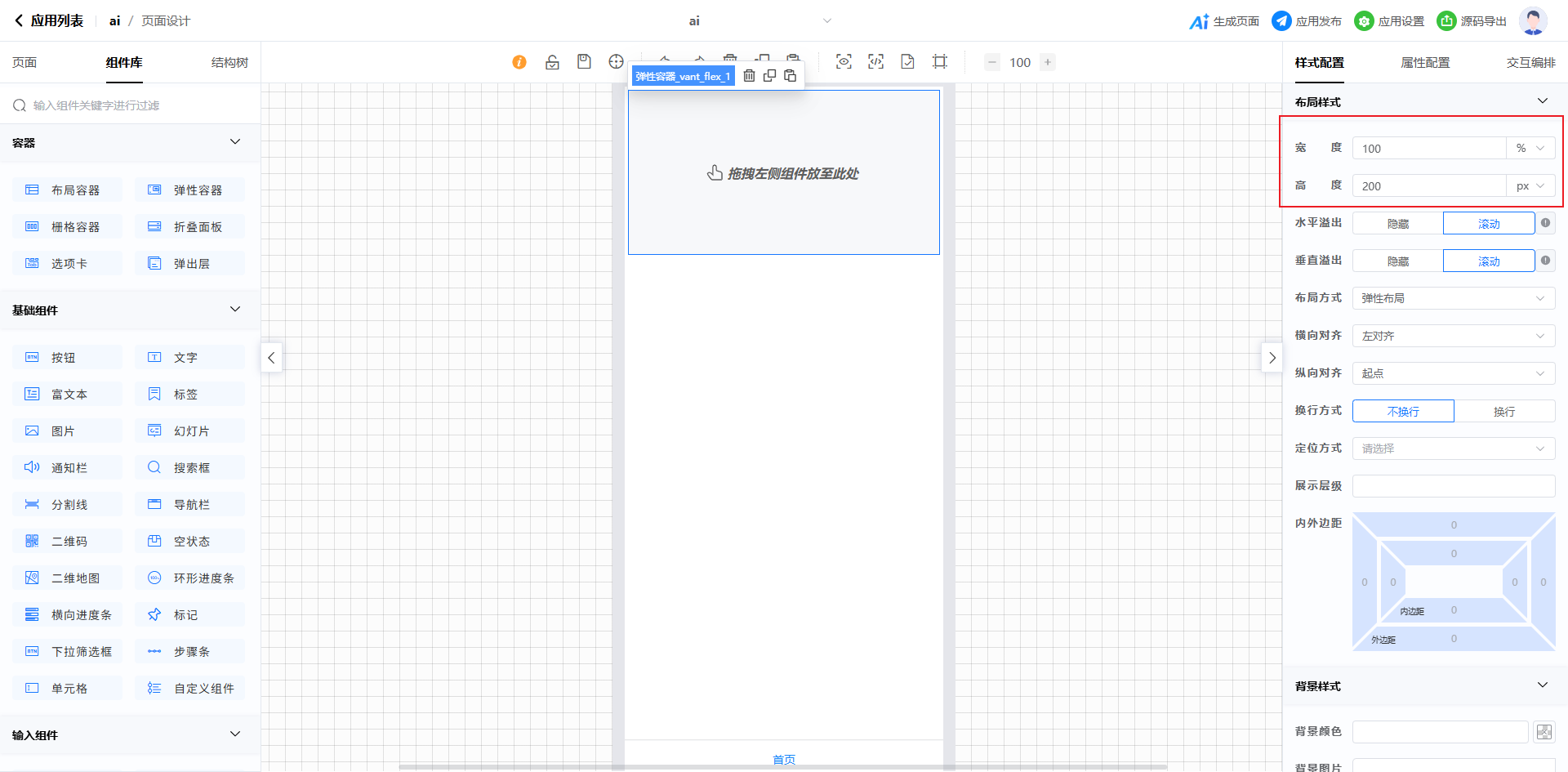Click the code view icon in toolbar
The width and height of the screenshot is (1568, 772).
tap(875, 62)
